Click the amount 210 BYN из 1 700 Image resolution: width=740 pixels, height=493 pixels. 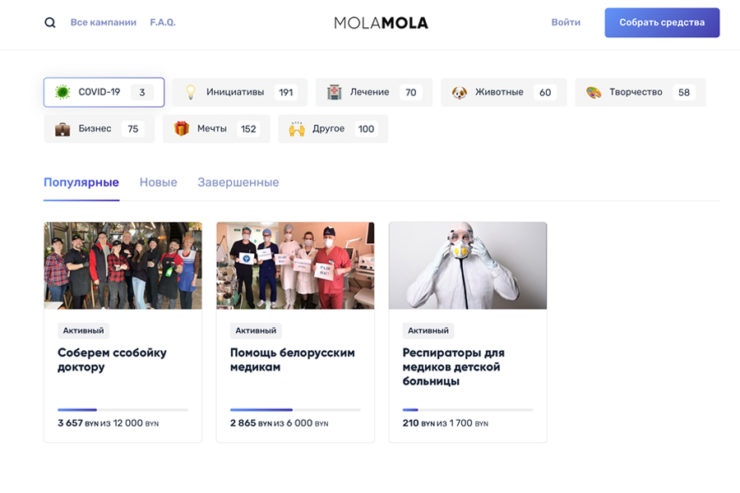pyautogui.click(x=446, y=423)
